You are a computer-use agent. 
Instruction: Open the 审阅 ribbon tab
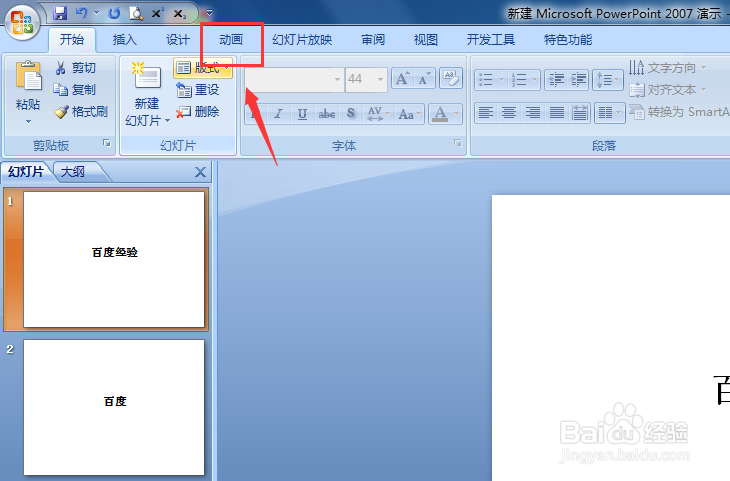[x=373, y=40]
